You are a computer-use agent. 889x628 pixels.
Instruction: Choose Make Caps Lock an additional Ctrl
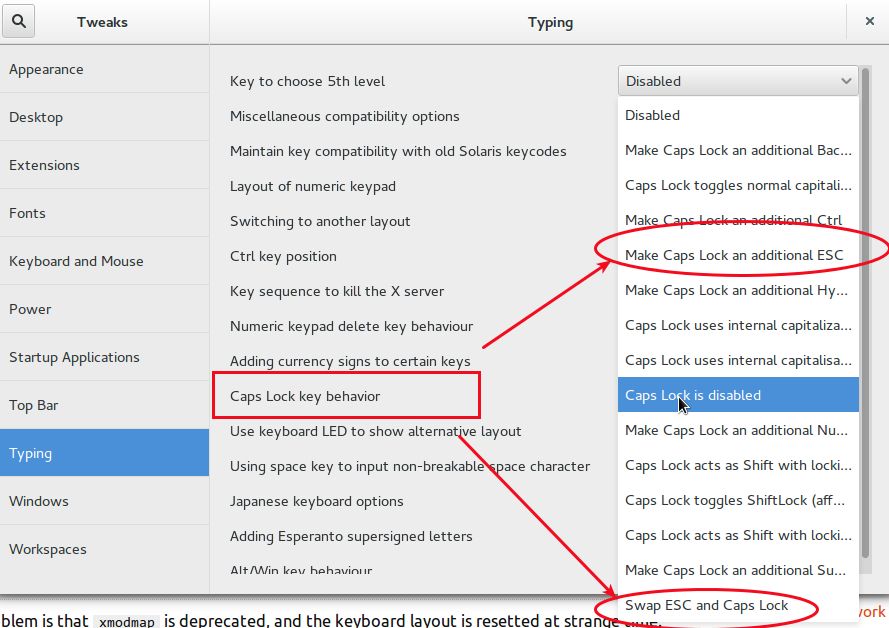[x=738, y=220]
